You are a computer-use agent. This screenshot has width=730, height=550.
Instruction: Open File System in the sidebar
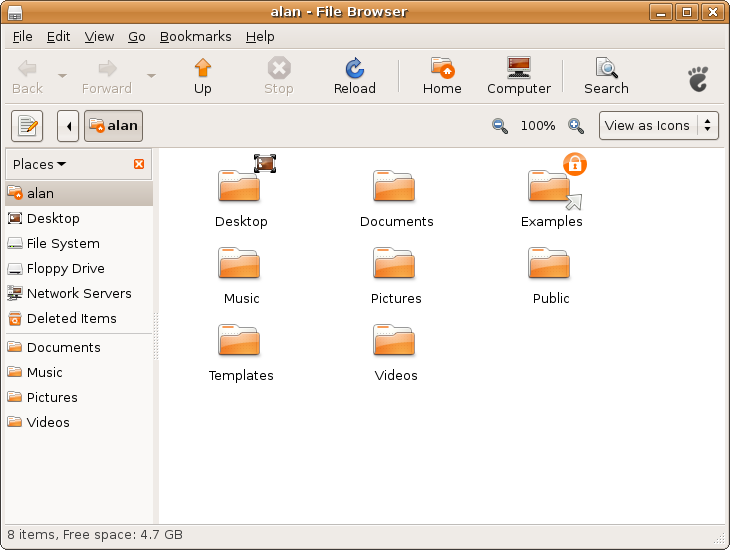click(x=79, y=244)
